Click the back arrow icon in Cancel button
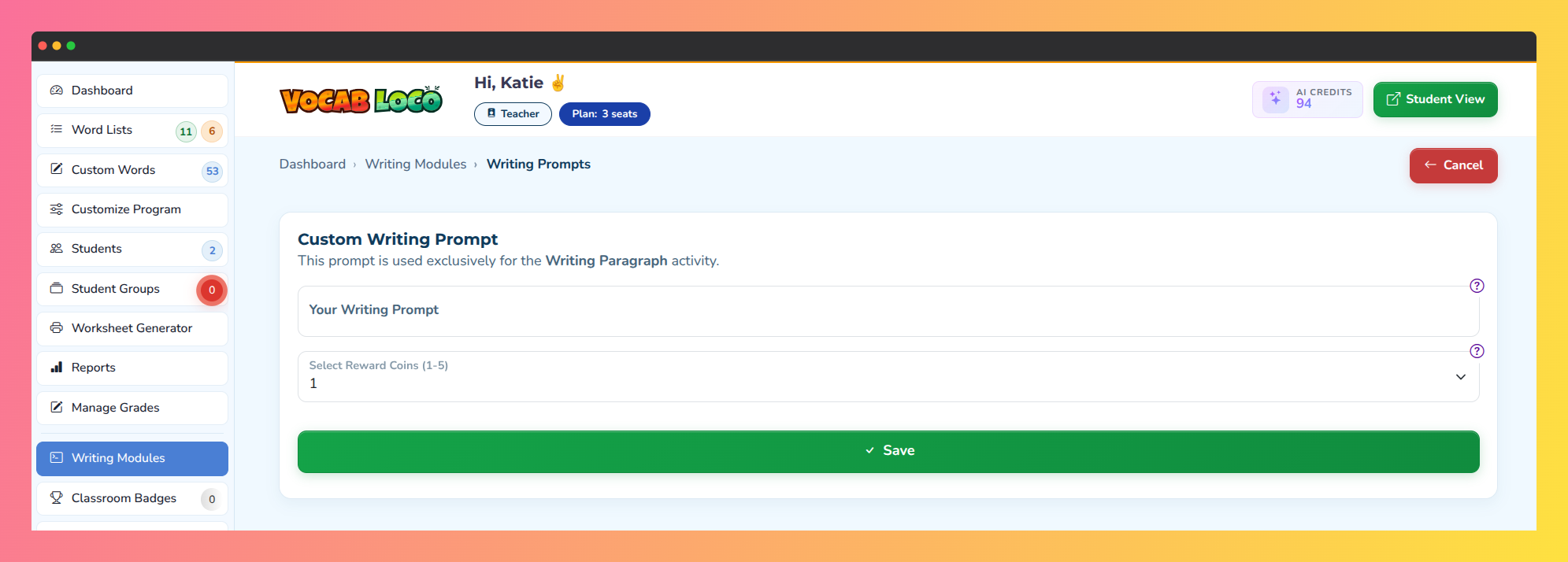 pos(1430,165)
